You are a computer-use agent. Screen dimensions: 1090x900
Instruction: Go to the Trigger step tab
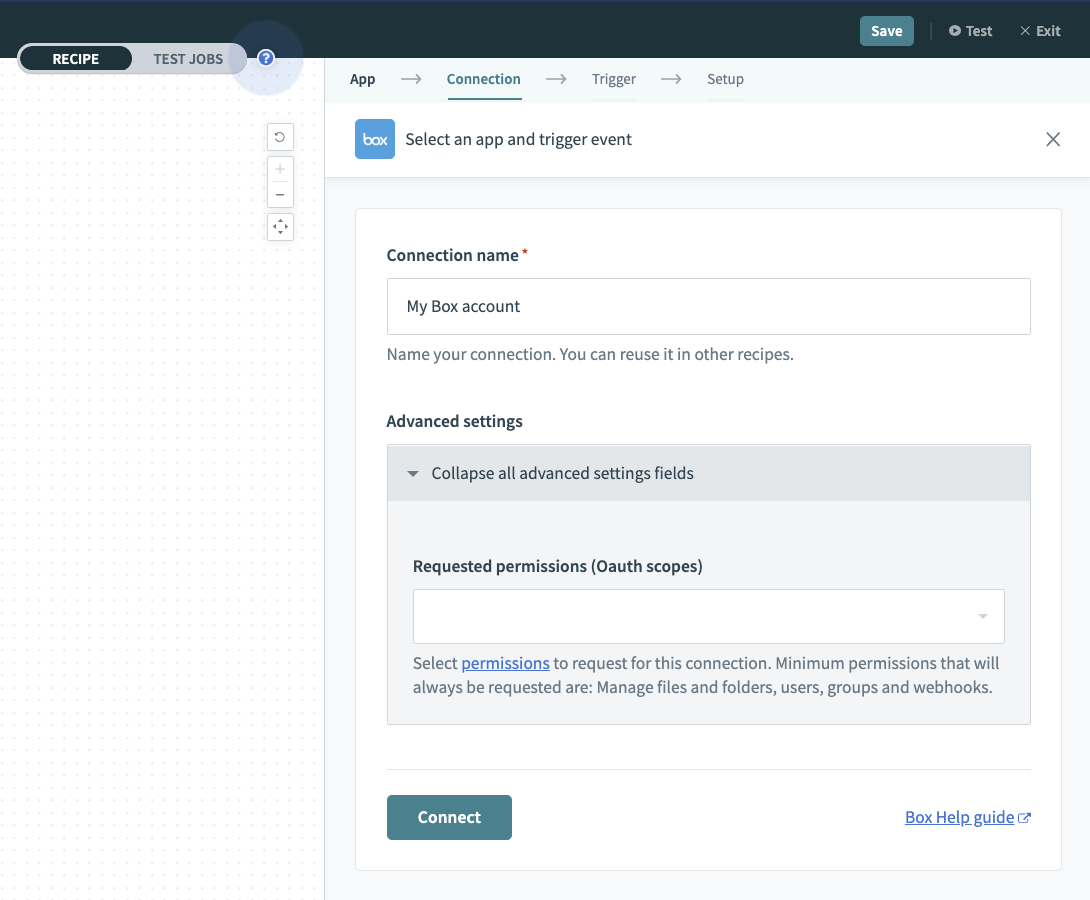[x=613, y=79]
